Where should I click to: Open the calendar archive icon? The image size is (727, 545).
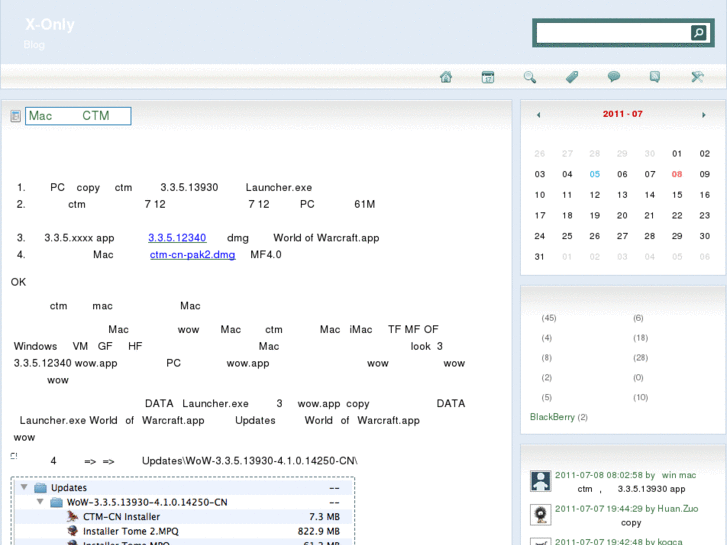click(x=488, y=77)
